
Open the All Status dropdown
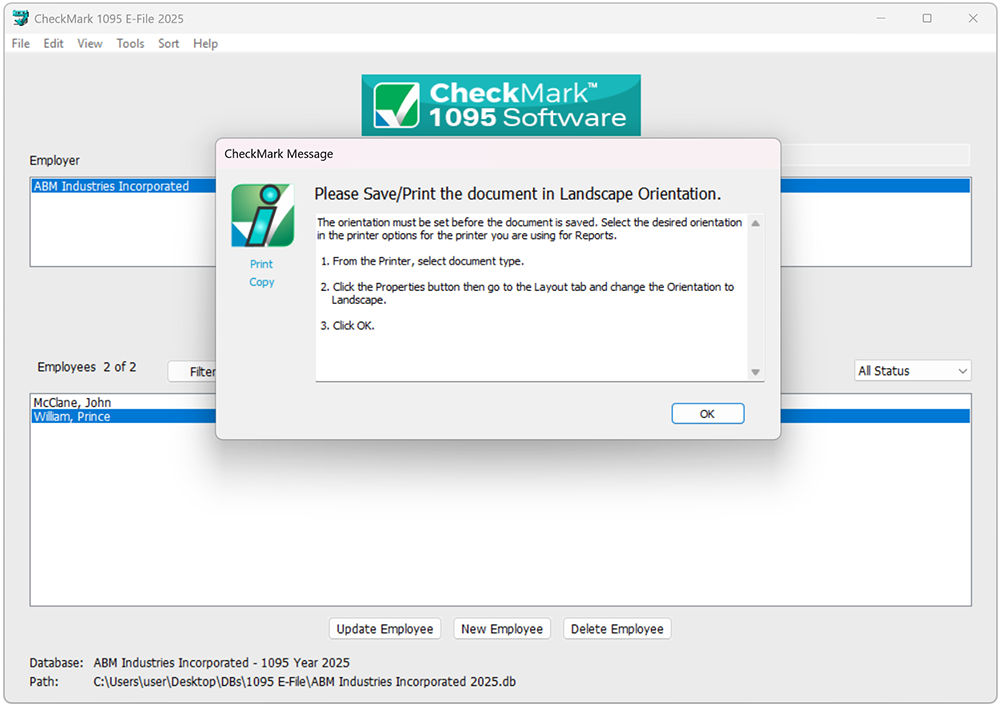click(x=913, y=371)
